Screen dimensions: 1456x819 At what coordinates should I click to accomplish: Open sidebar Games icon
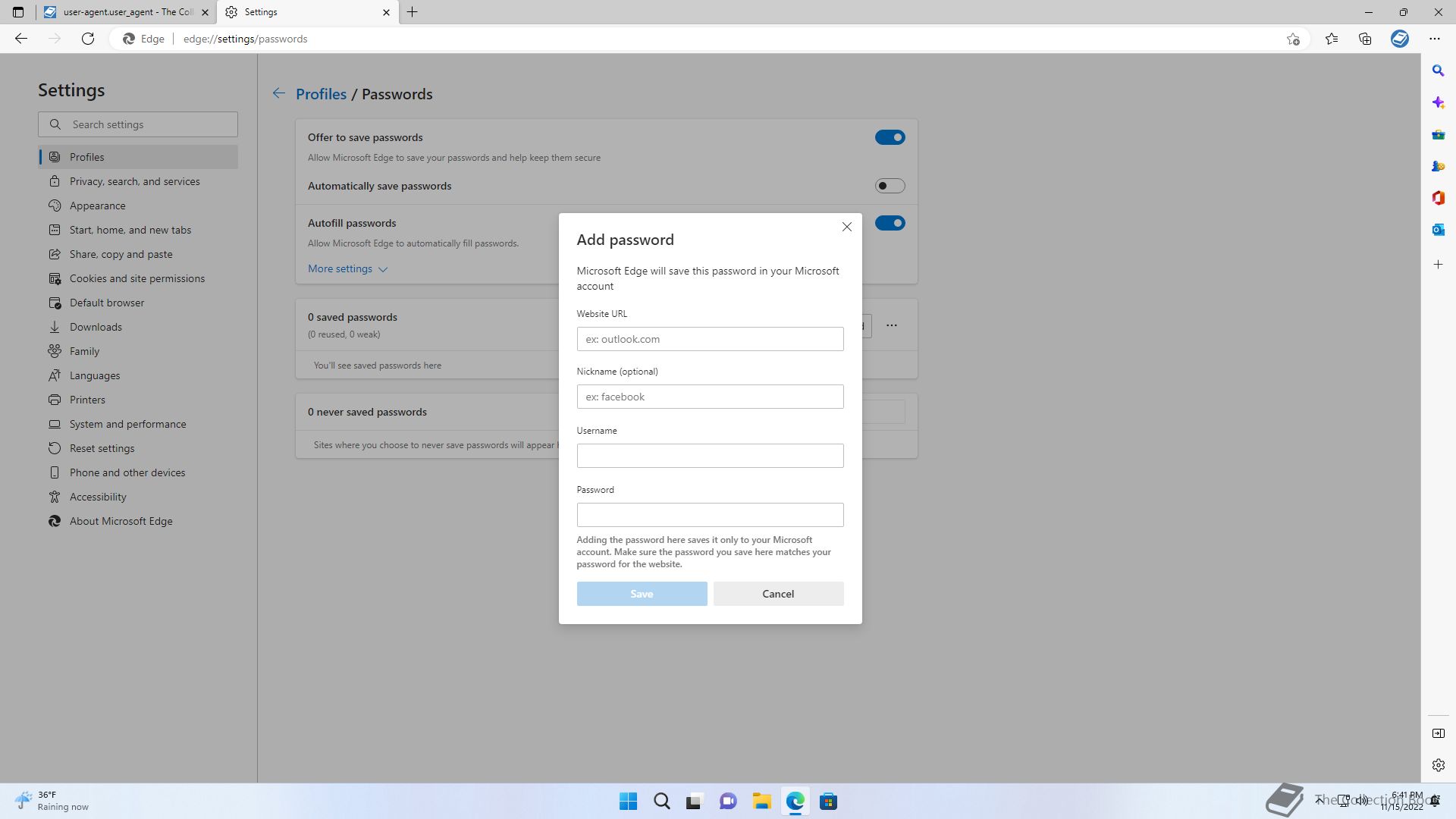(1439, 166)
